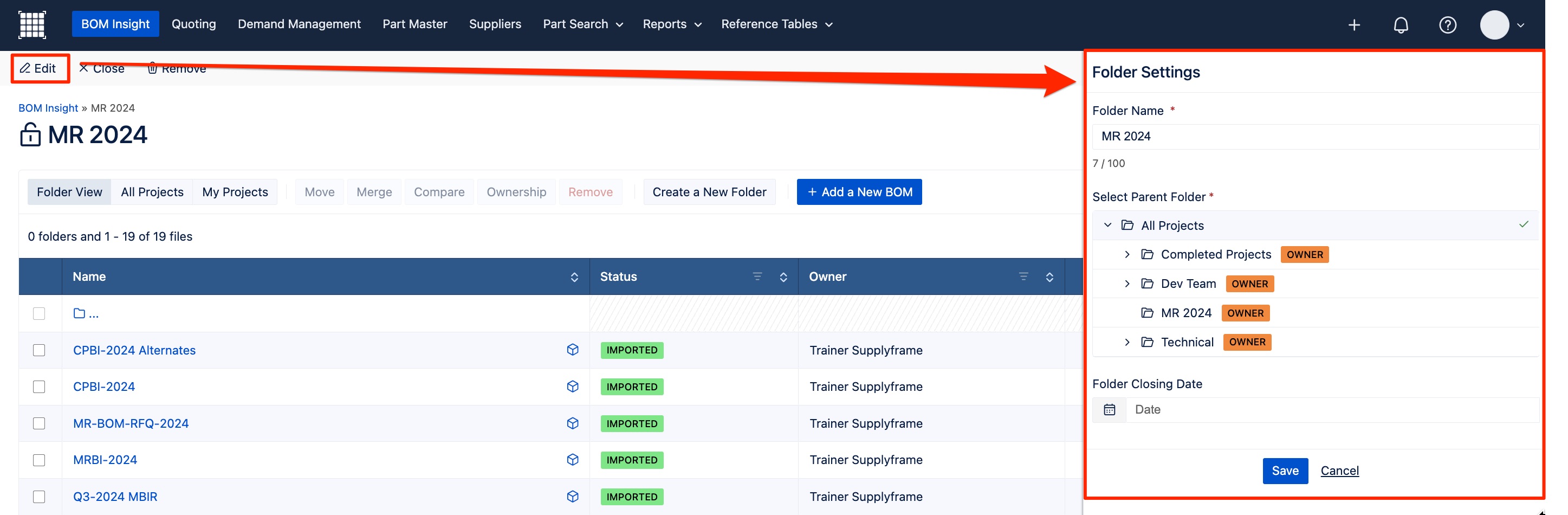Click the Edit folder button
The image size is (1568, 515).
pos(39,68)
